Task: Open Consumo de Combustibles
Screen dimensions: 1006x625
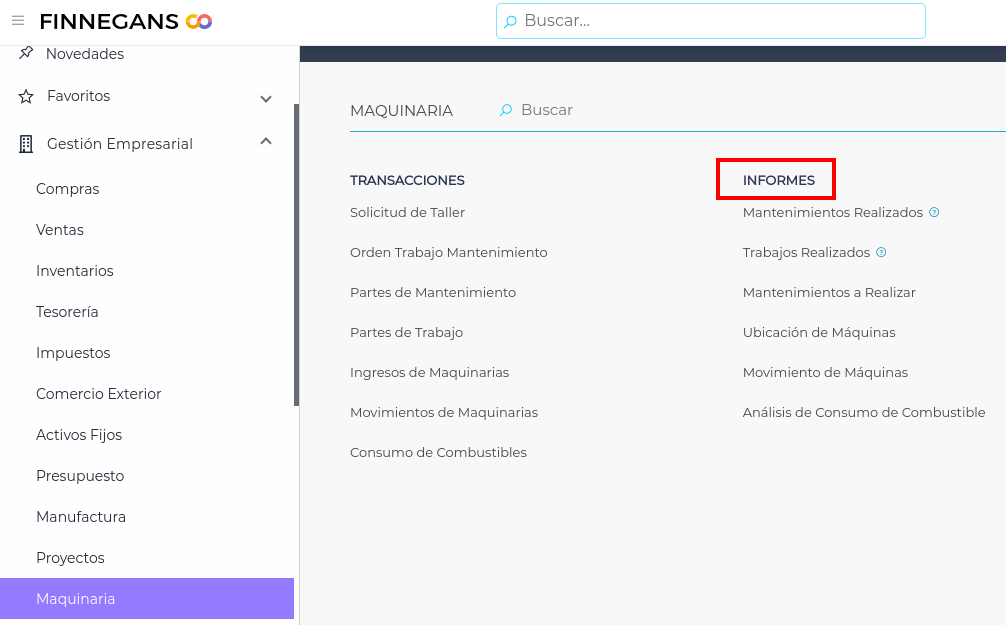Action: coord(438,452)
